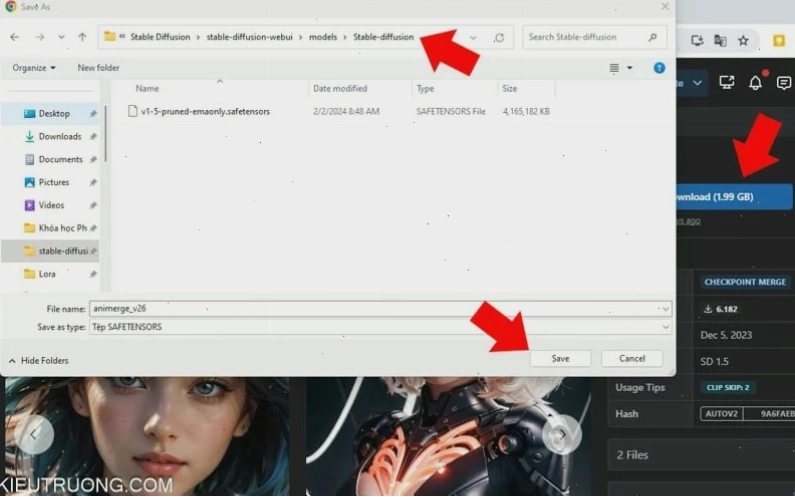Screen dimensions: 795x497
Task: Open 'Save as type' Tệp SAFETENSORS dropdown
Action: tap(380, 327)
